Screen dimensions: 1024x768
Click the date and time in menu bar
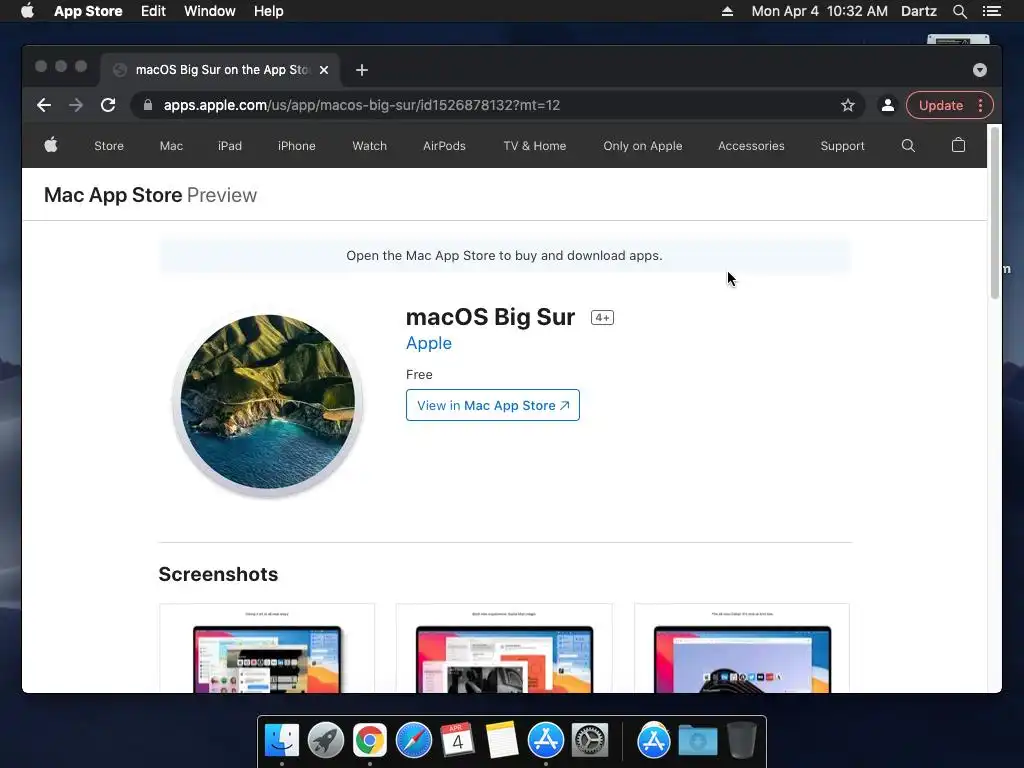[x=820, y=11]
